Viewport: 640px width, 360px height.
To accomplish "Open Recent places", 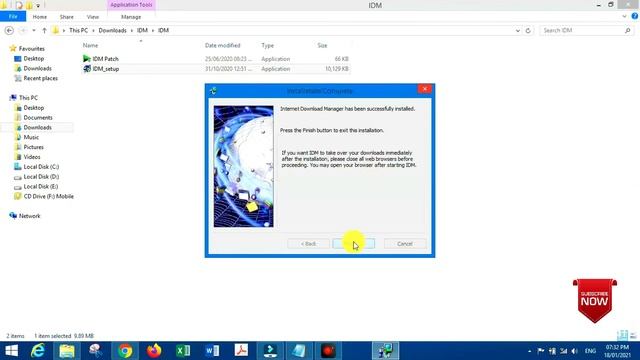I will (40, 78).
